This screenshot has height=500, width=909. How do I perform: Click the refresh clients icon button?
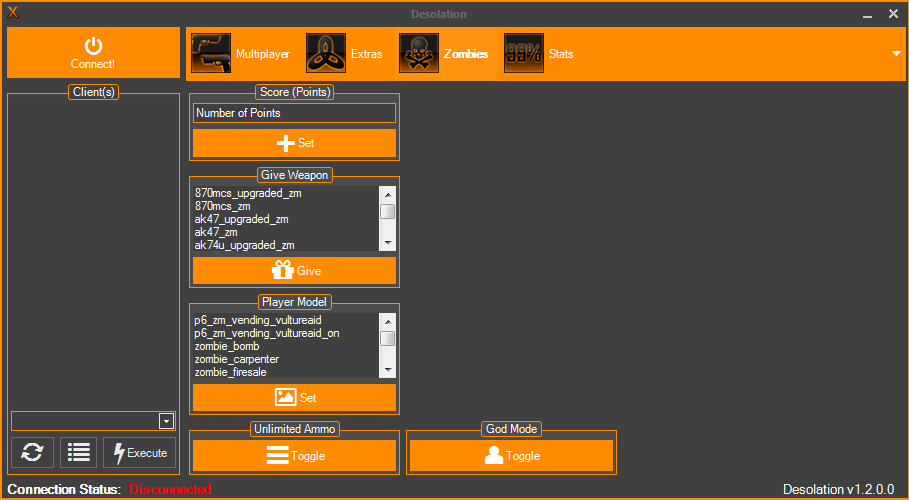point(32,453)
